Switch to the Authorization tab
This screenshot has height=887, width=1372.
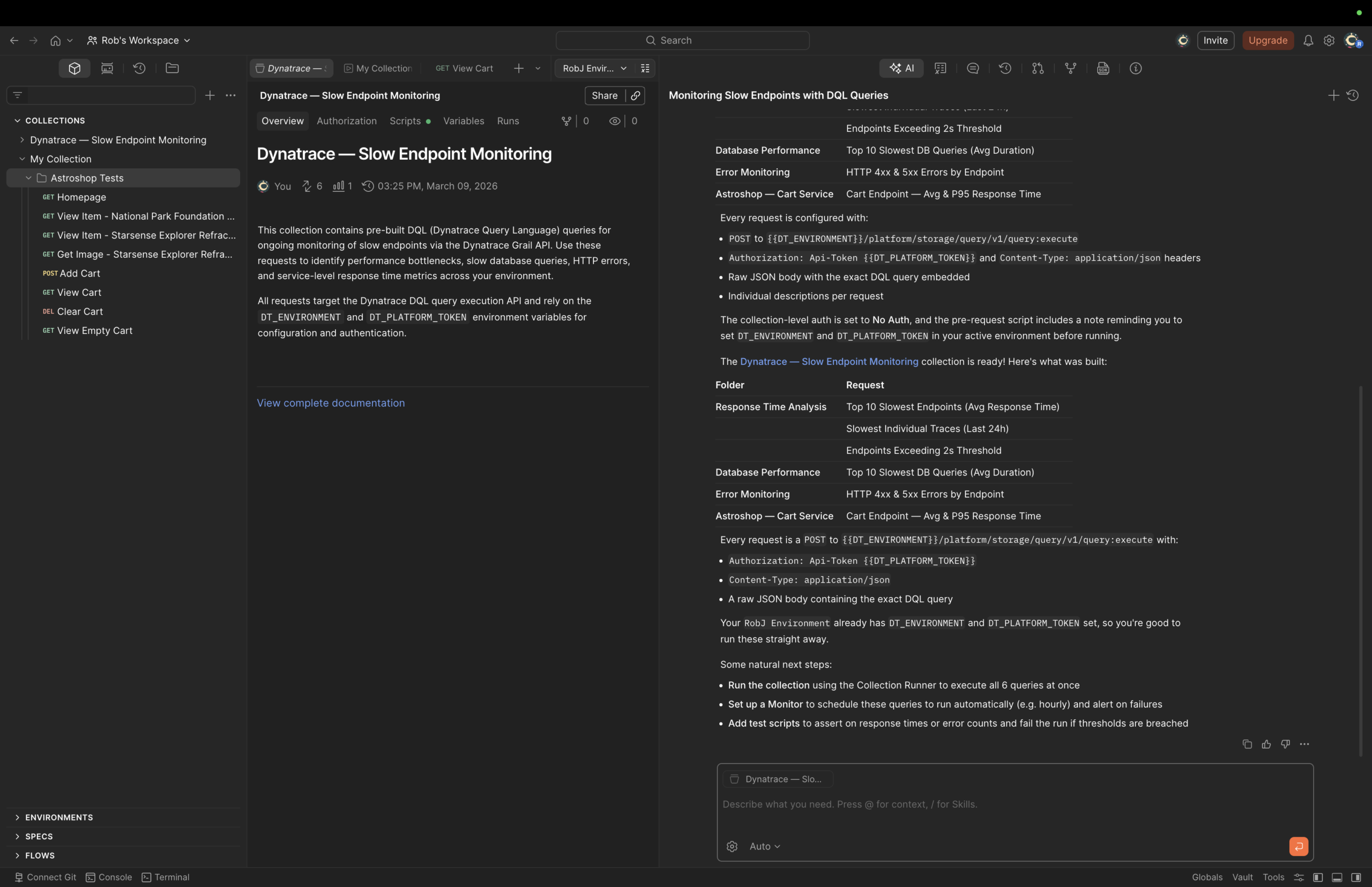click(346, 121)
